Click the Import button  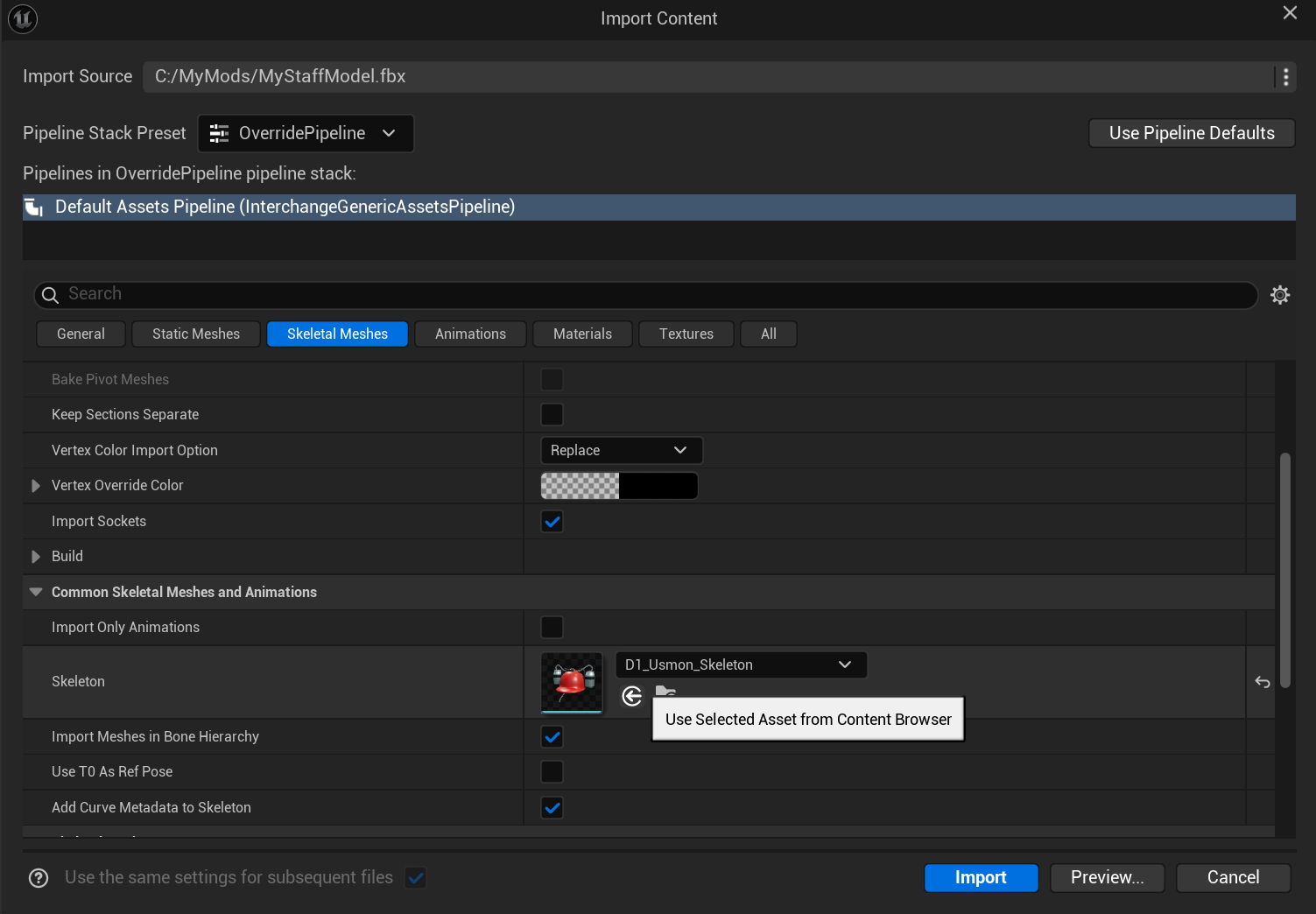tap(981, 878)
